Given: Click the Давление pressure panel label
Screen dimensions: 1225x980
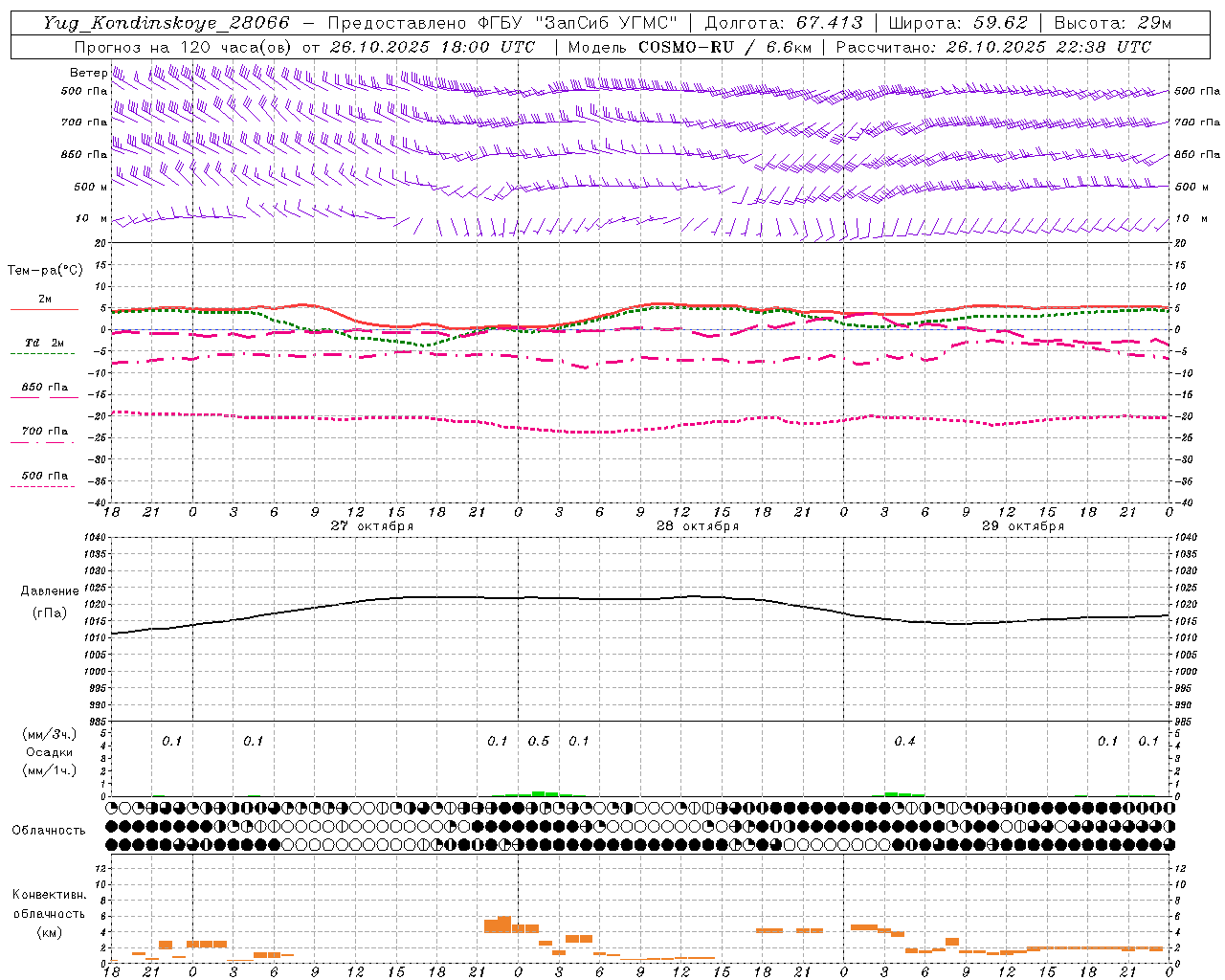Looking at the screenshot, I should pyautogui.click(x=50, y=591).
